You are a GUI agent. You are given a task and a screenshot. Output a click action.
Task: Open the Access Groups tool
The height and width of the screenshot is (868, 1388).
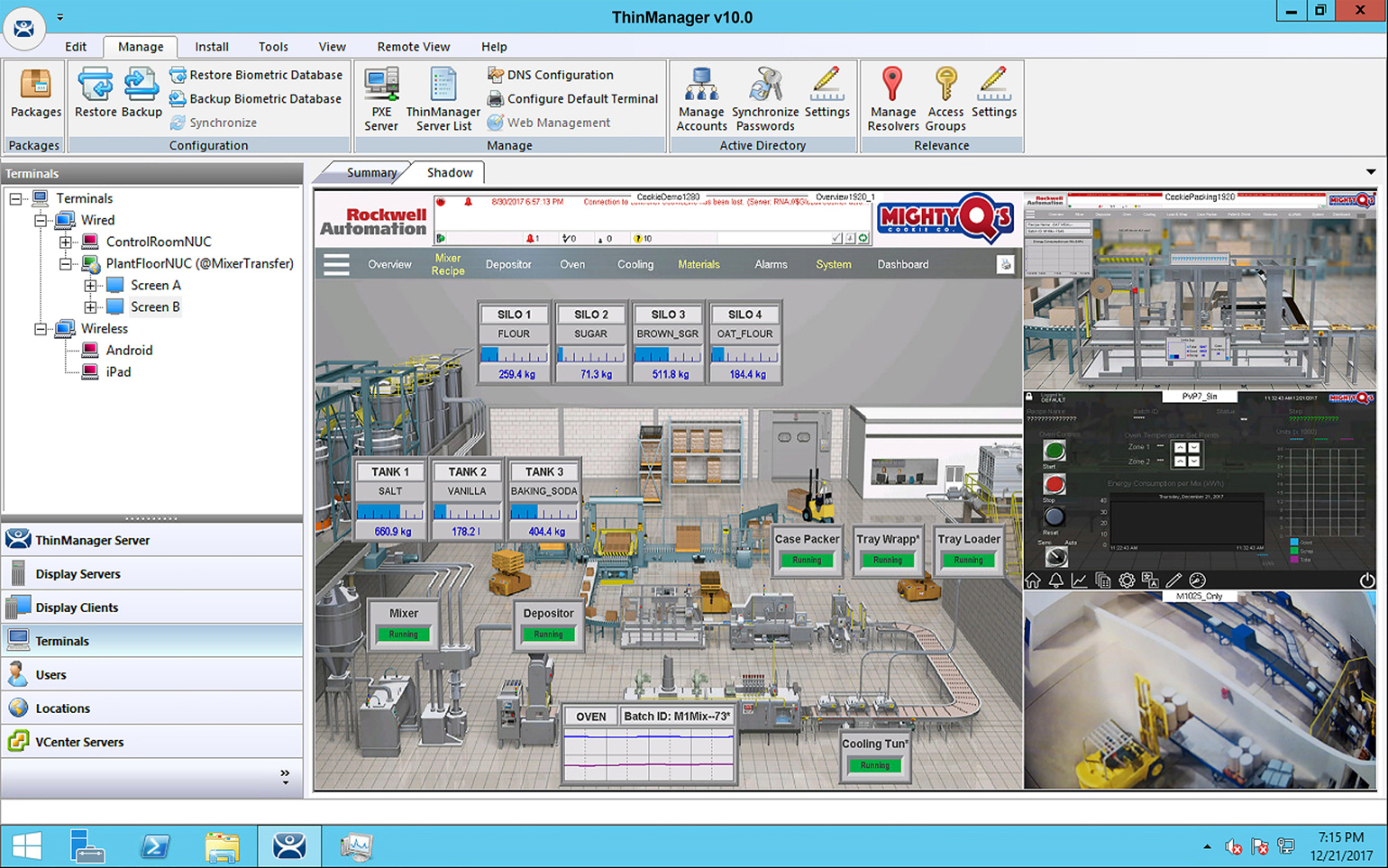pyautogui.click(x=945, y=95)
